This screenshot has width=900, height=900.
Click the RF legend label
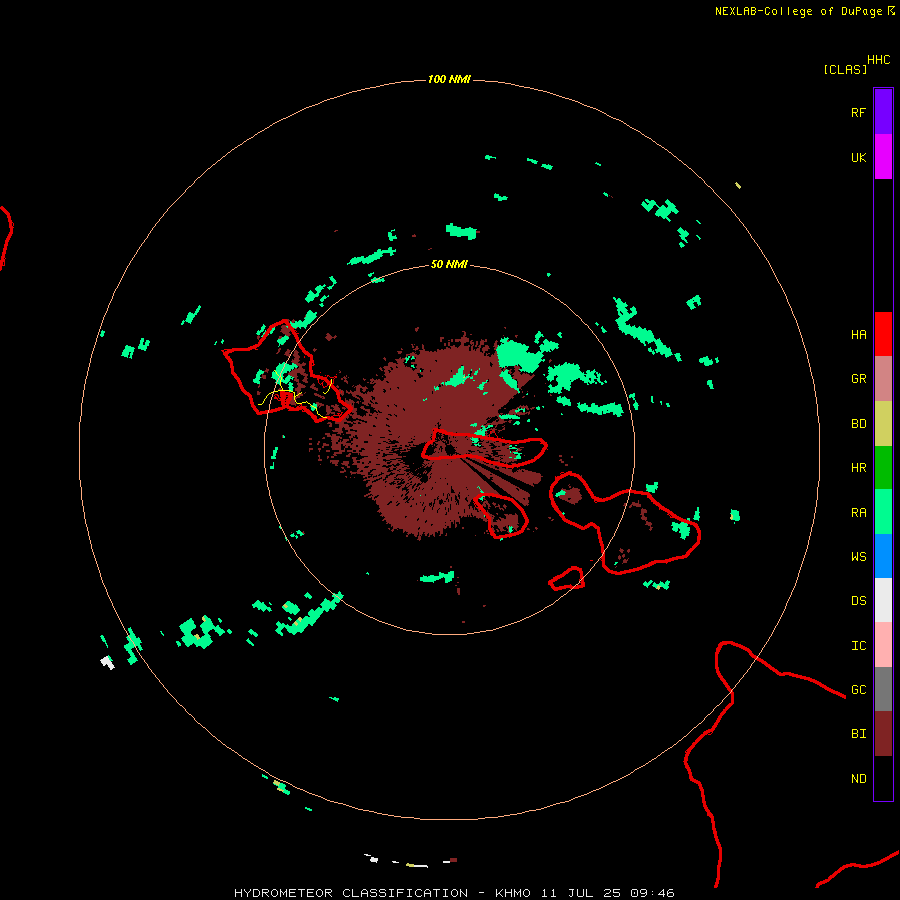tap(858, 113)
